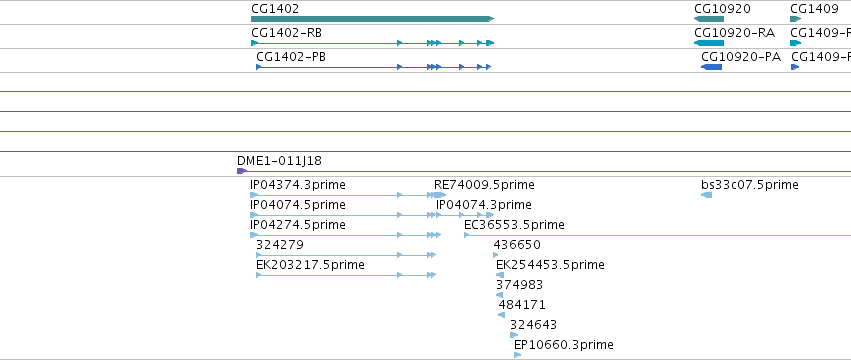
Task: Select the 324643 EST arrow
Action: [514, 335]
